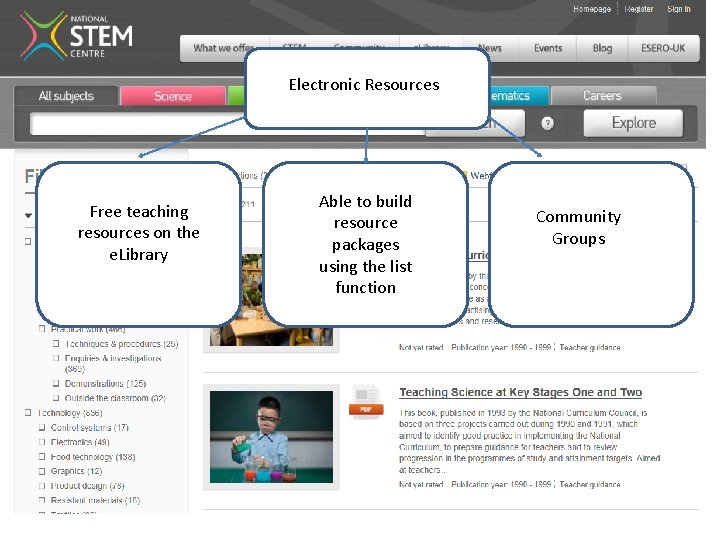Click the Teacher guidance text under Teaching Science
Screen dimensions: 720x540
[590, 484]
